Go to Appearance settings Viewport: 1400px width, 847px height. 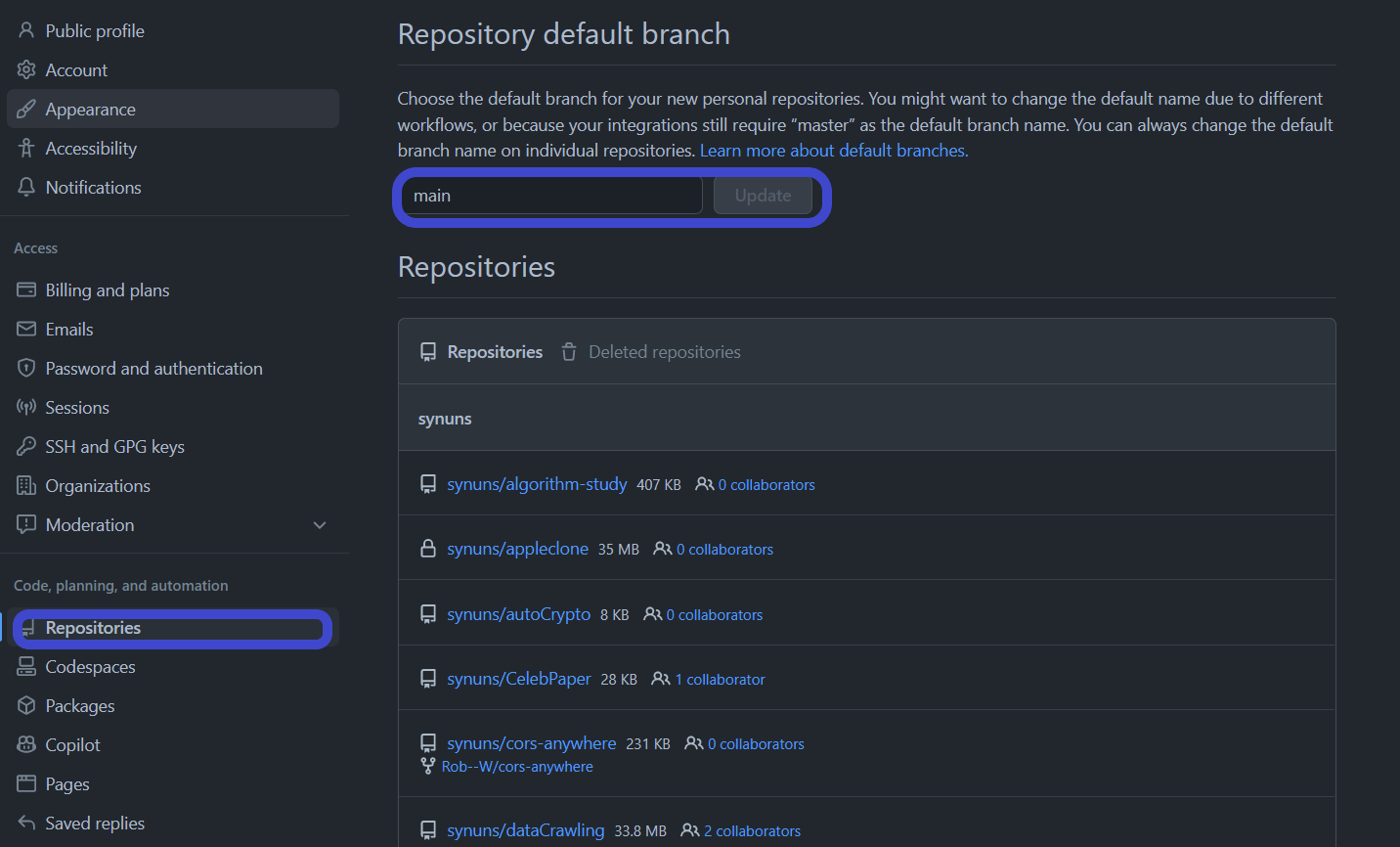click(x=173, y=109)
